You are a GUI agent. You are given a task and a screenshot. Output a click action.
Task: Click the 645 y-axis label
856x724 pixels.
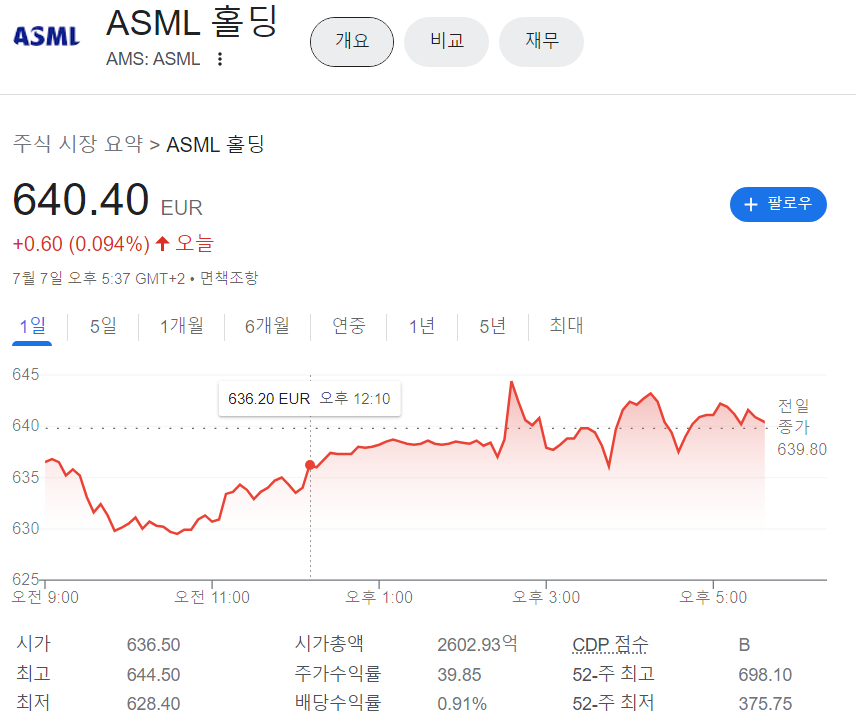click(26, 375)
